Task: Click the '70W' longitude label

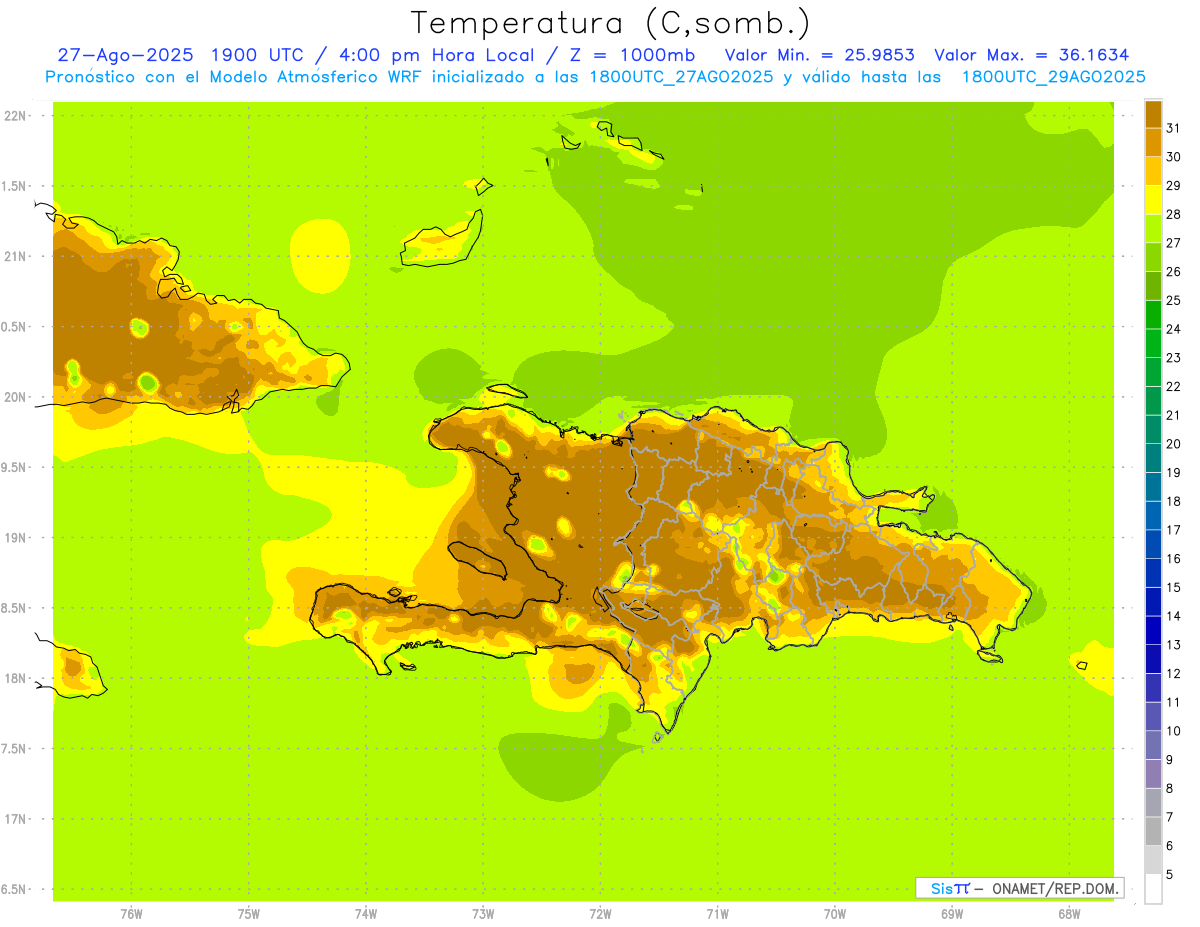Action: (x=834, y=913)
